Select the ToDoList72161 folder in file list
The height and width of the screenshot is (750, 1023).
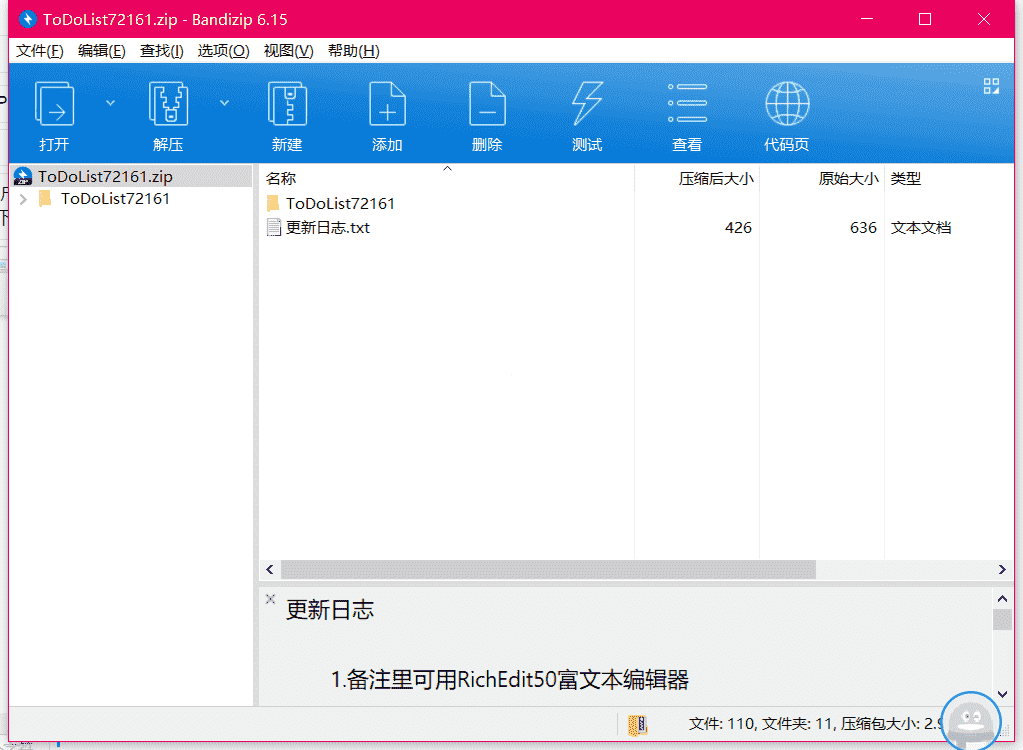tap(340, 203)
